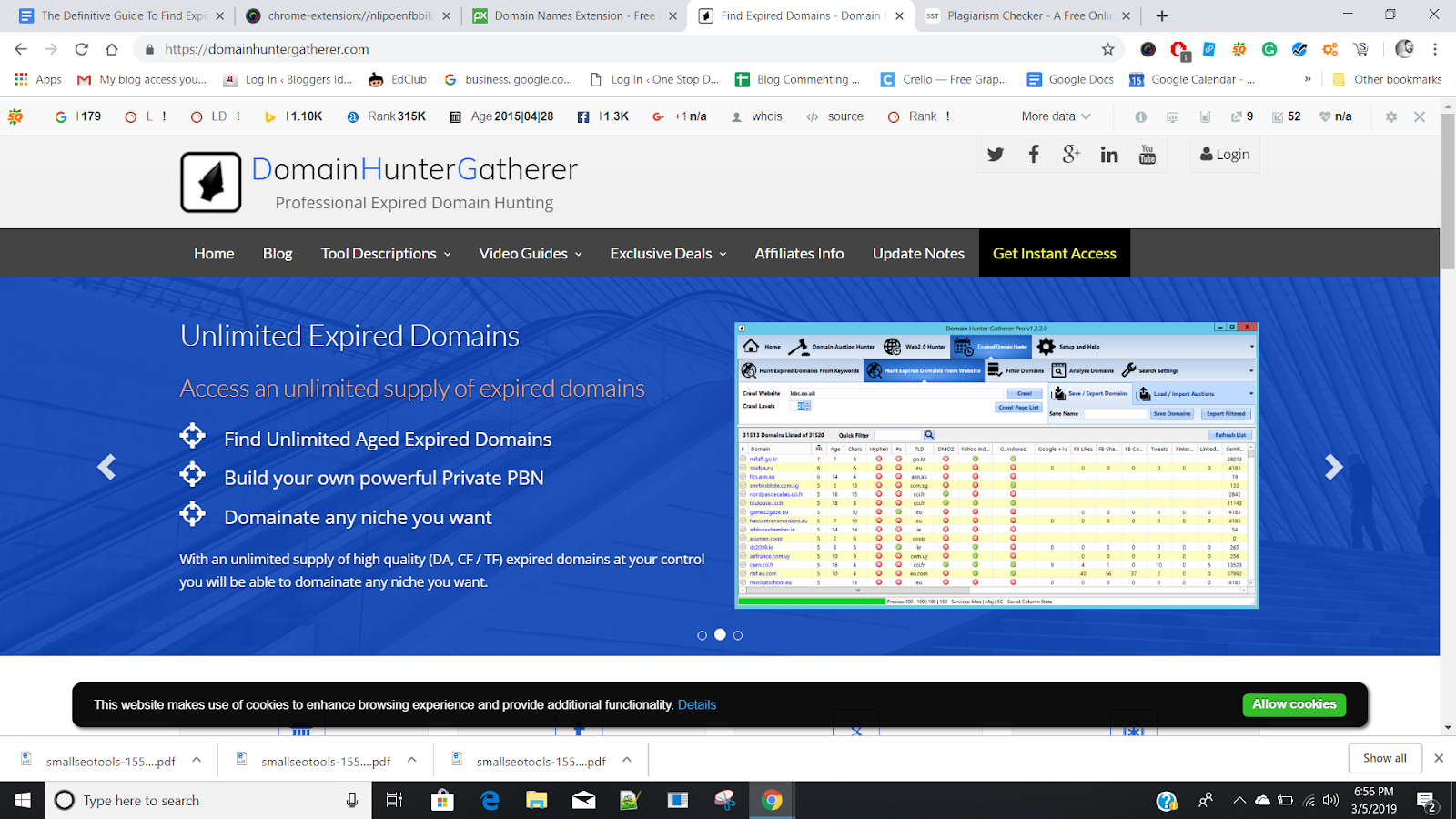Switch to the Plagiarism Checker tab
This screenshot has width=1456, height=819.
click(1028, 15)
